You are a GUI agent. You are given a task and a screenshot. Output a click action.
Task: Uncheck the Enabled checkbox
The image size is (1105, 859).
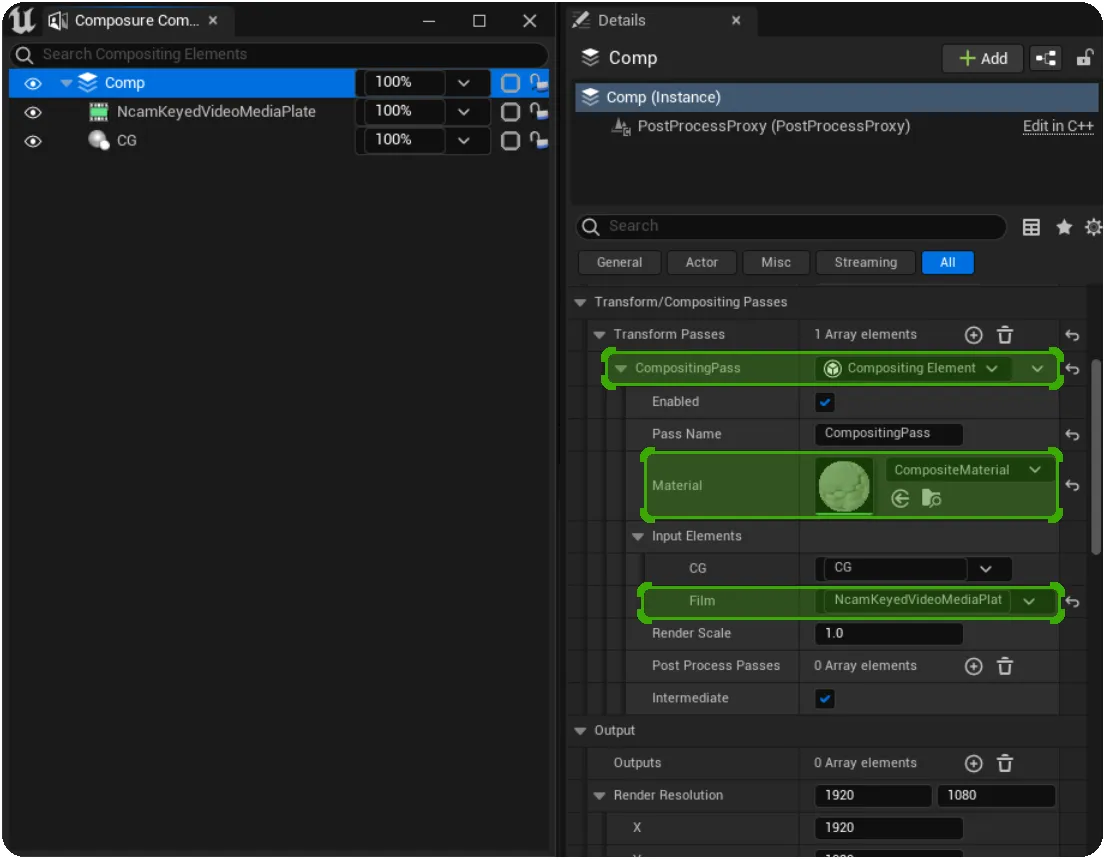[x=824, y=402]
